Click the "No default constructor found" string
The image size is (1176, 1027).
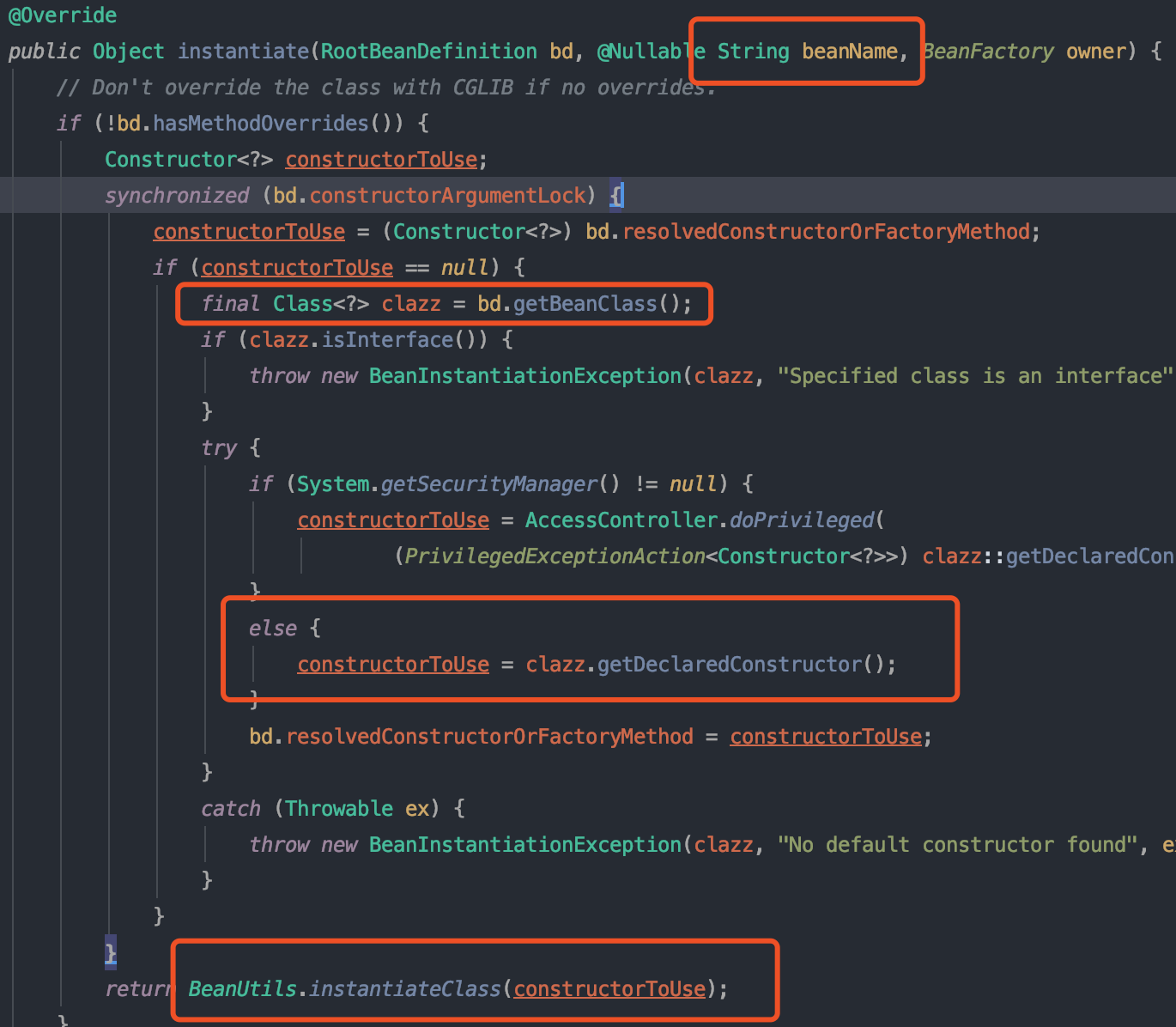pyautogui.click(x=957, y=845)
